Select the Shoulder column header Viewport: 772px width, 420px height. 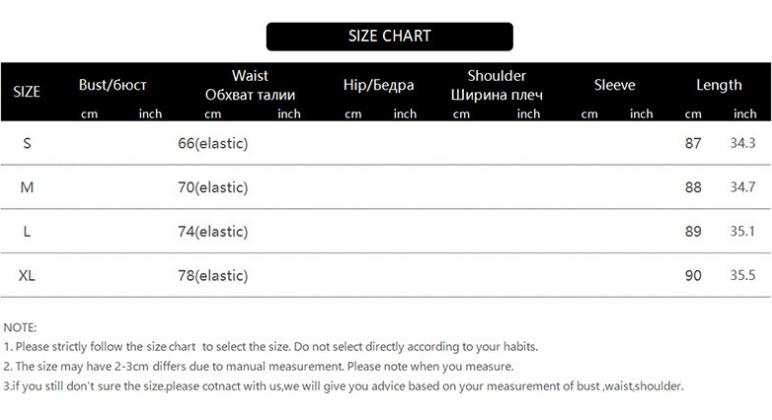(496, 76)
